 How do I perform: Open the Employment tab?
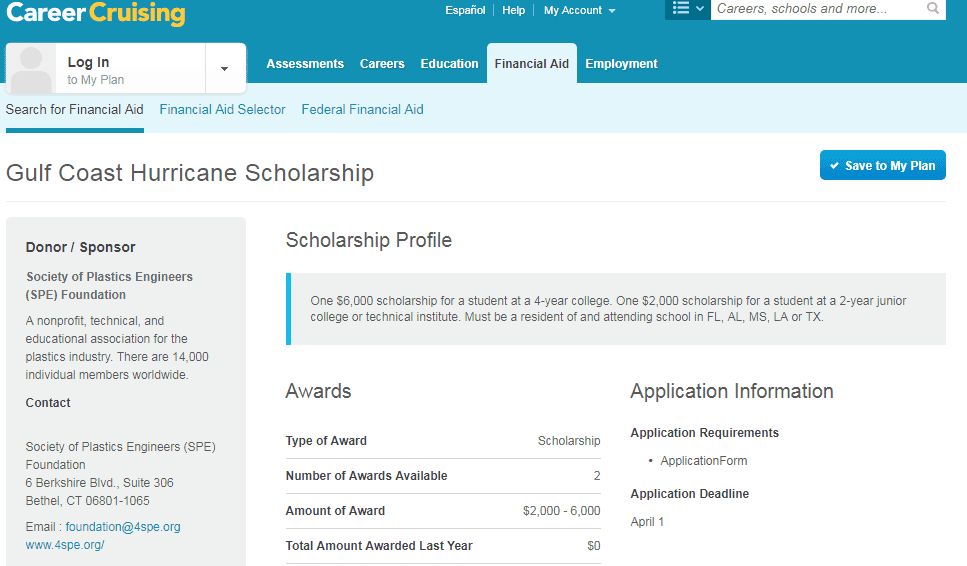tap(621, 64)
